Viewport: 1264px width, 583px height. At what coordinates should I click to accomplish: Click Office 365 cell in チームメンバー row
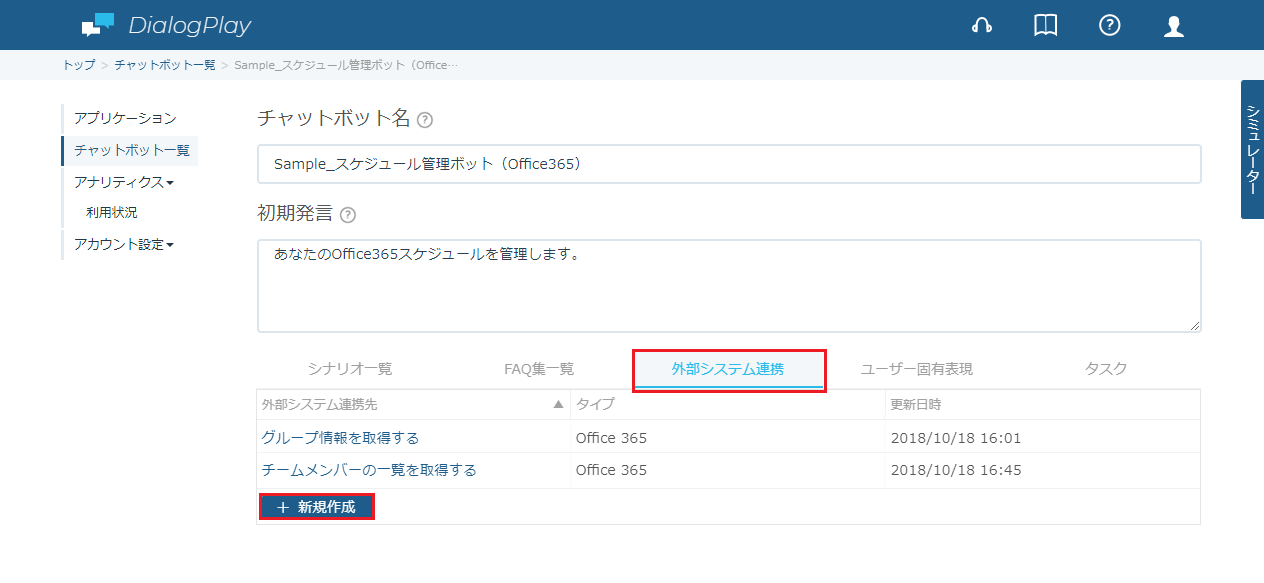pyautogui.click(x=611, y=470)
